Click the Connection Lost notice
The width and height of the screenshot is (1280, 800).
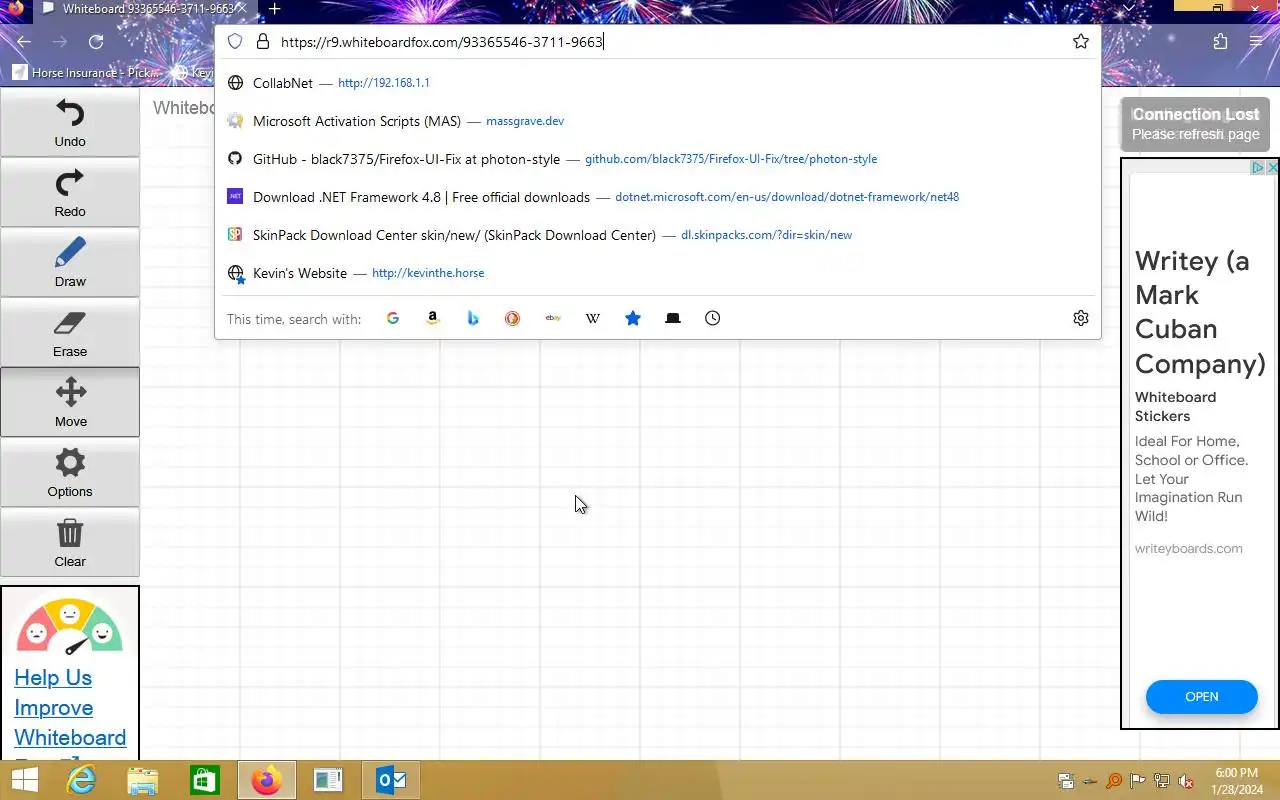pos(1196,124)
